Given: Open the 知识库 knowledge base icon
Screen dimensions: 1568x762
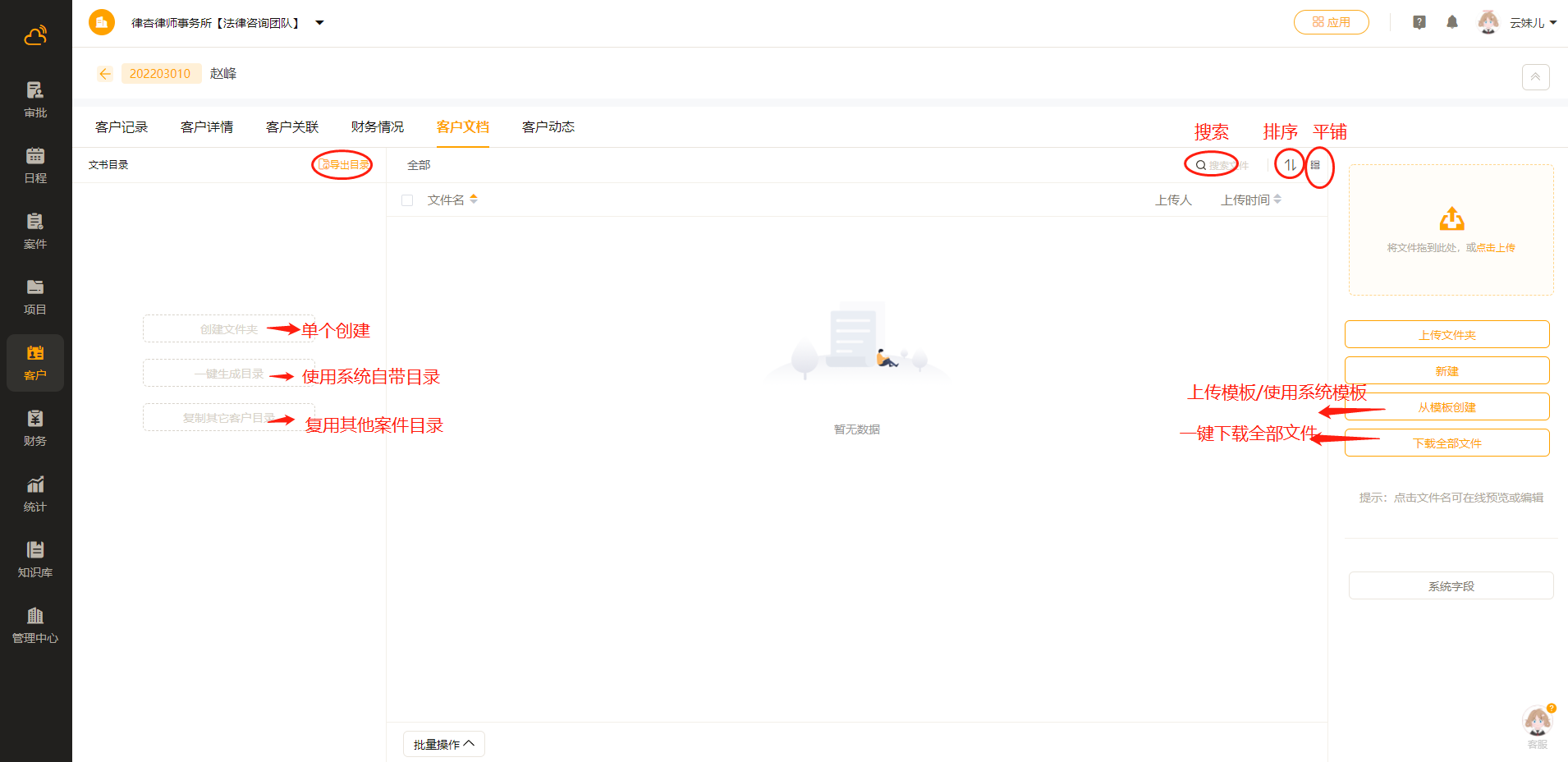Looking at the screenshot, I should [35, 559].
